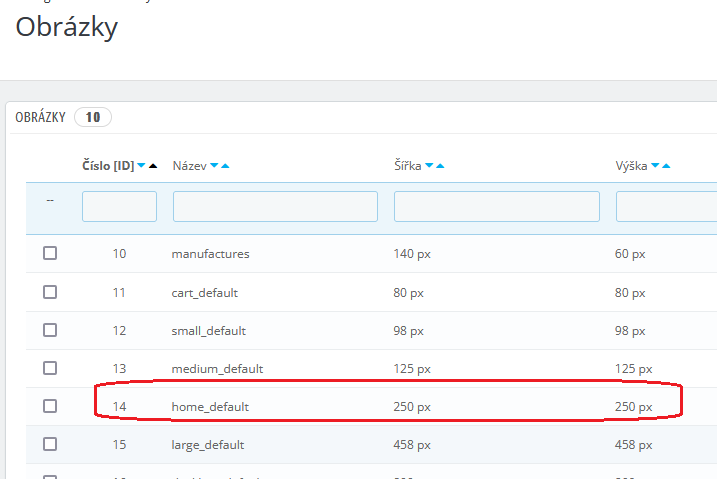Sort Název column descending with down arrow
The height and width of the screenshot is (479, 717).
[x=214, y=166]
